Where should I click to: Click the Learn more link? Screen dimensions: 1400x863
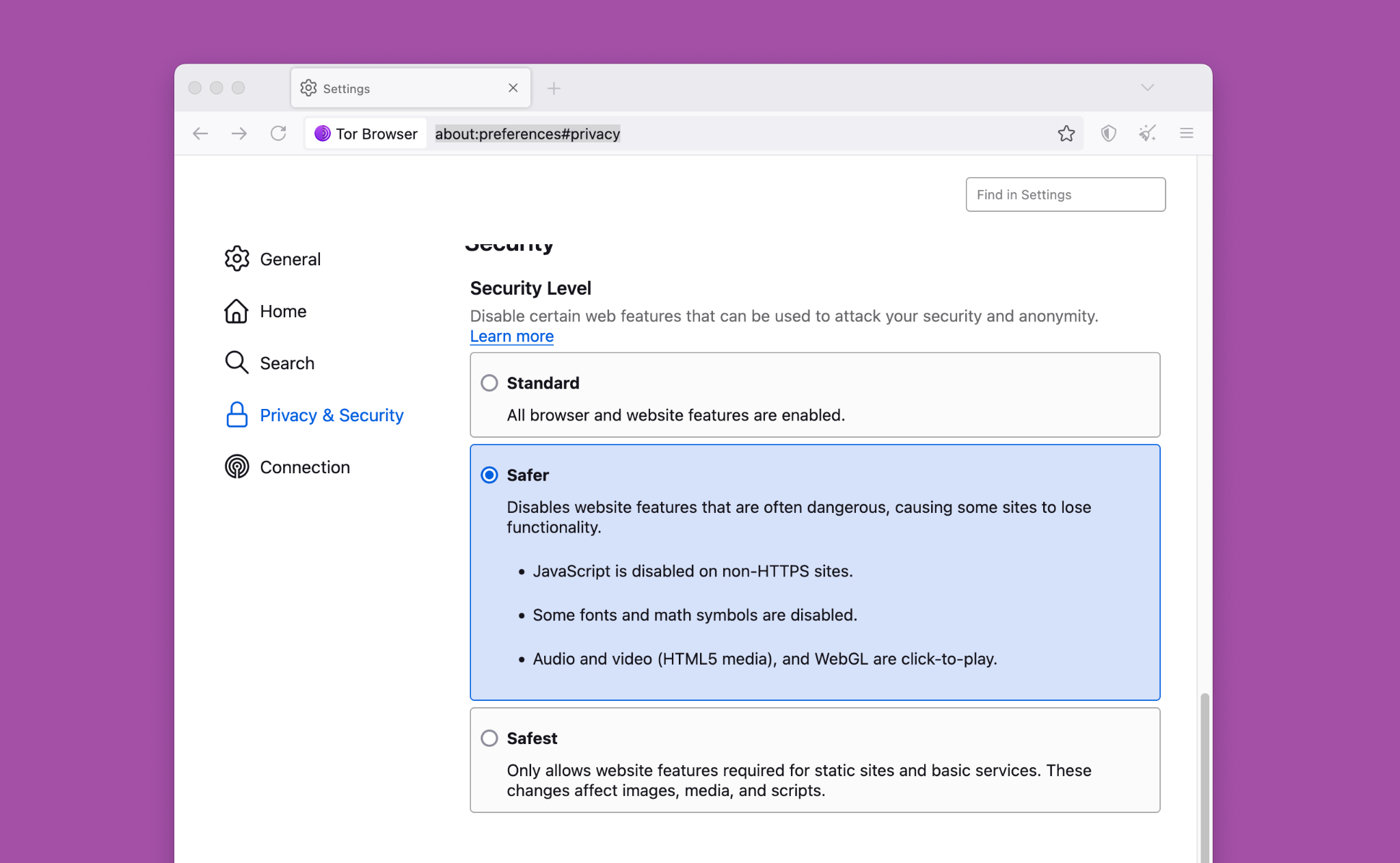click(x=511, y=336)
